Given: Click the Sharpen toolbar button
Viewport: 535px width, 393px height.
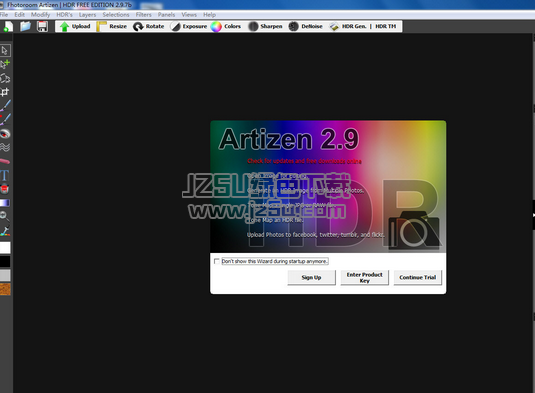Looking at the screenshot, I should tap(265, 26).
